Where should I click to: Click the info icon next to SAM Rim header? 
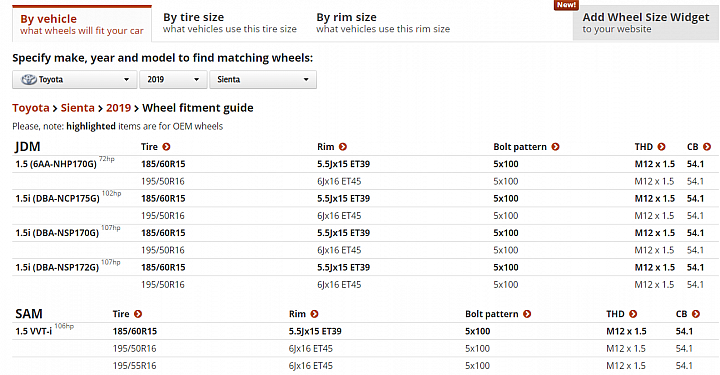pyautogui.click(x=314, y=314)
